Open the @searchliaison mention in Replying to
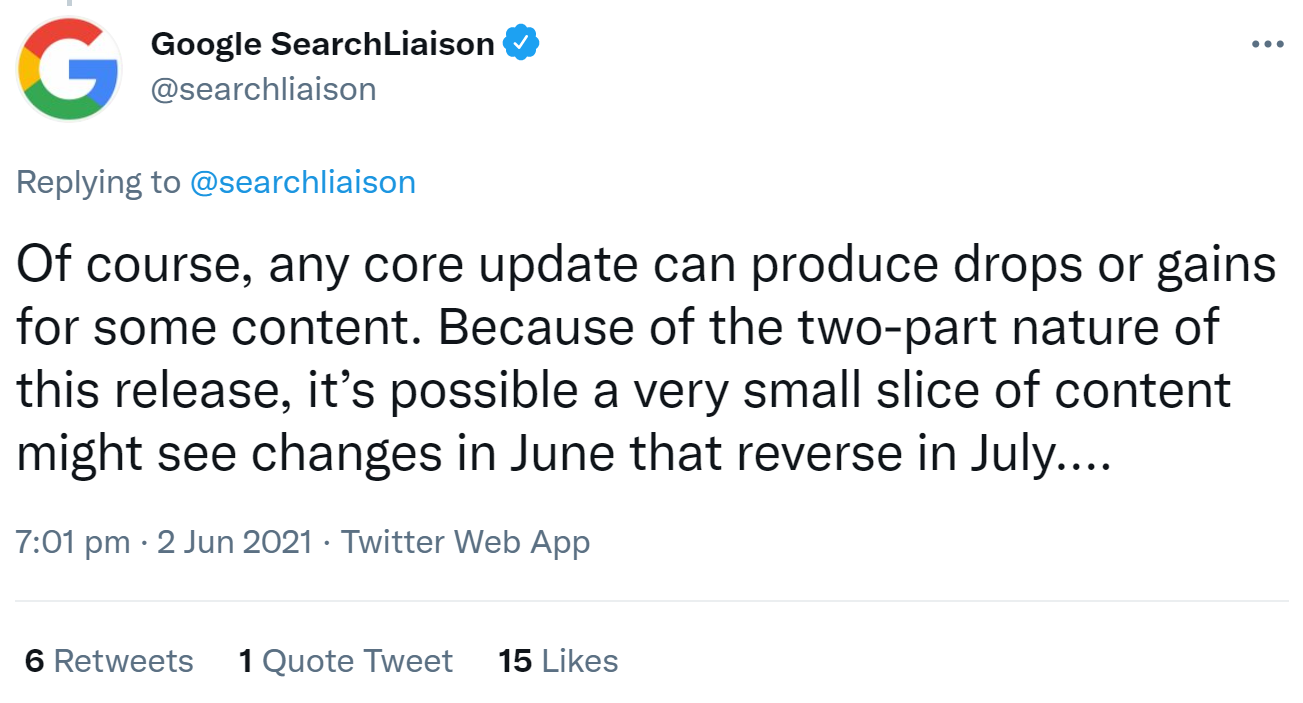Image resolution: width=1303 pixels, height=703 pixels. (x=302, y=181)
